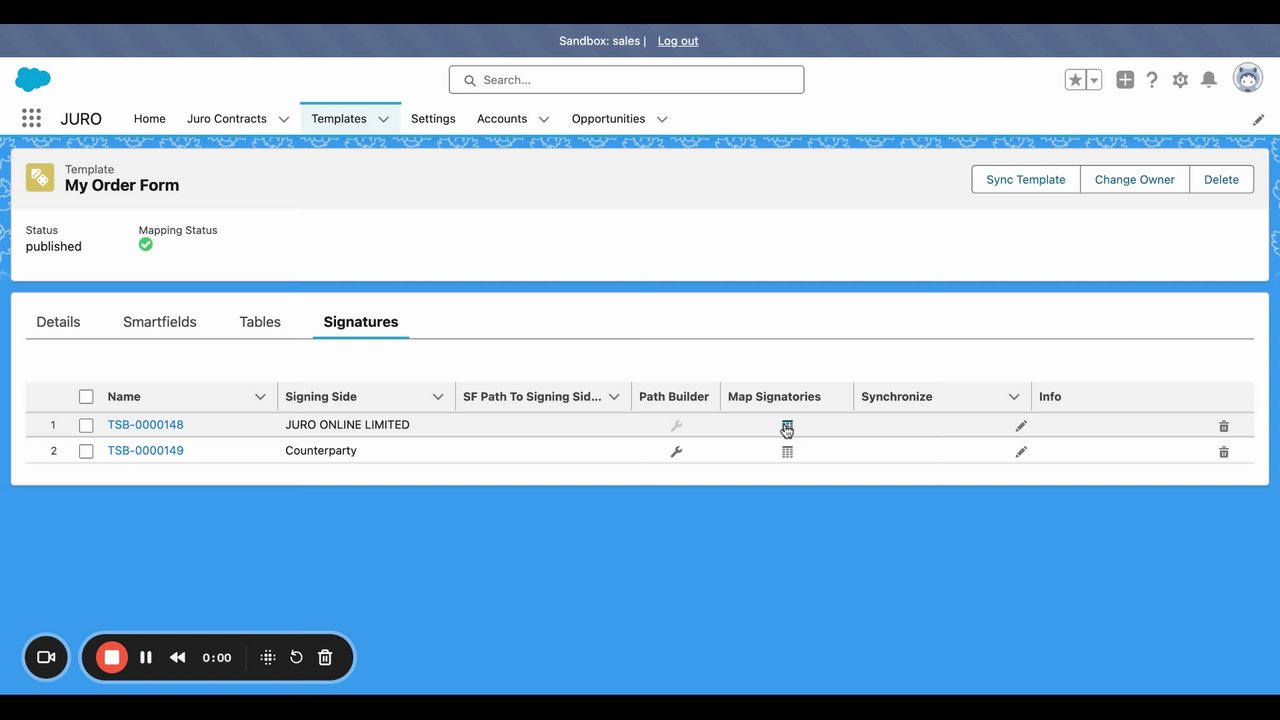Select the TSB-0000148 row checkbox
Image resolution: width=1280 pixels, height=720 pixels.
click(x=86, y=425)
